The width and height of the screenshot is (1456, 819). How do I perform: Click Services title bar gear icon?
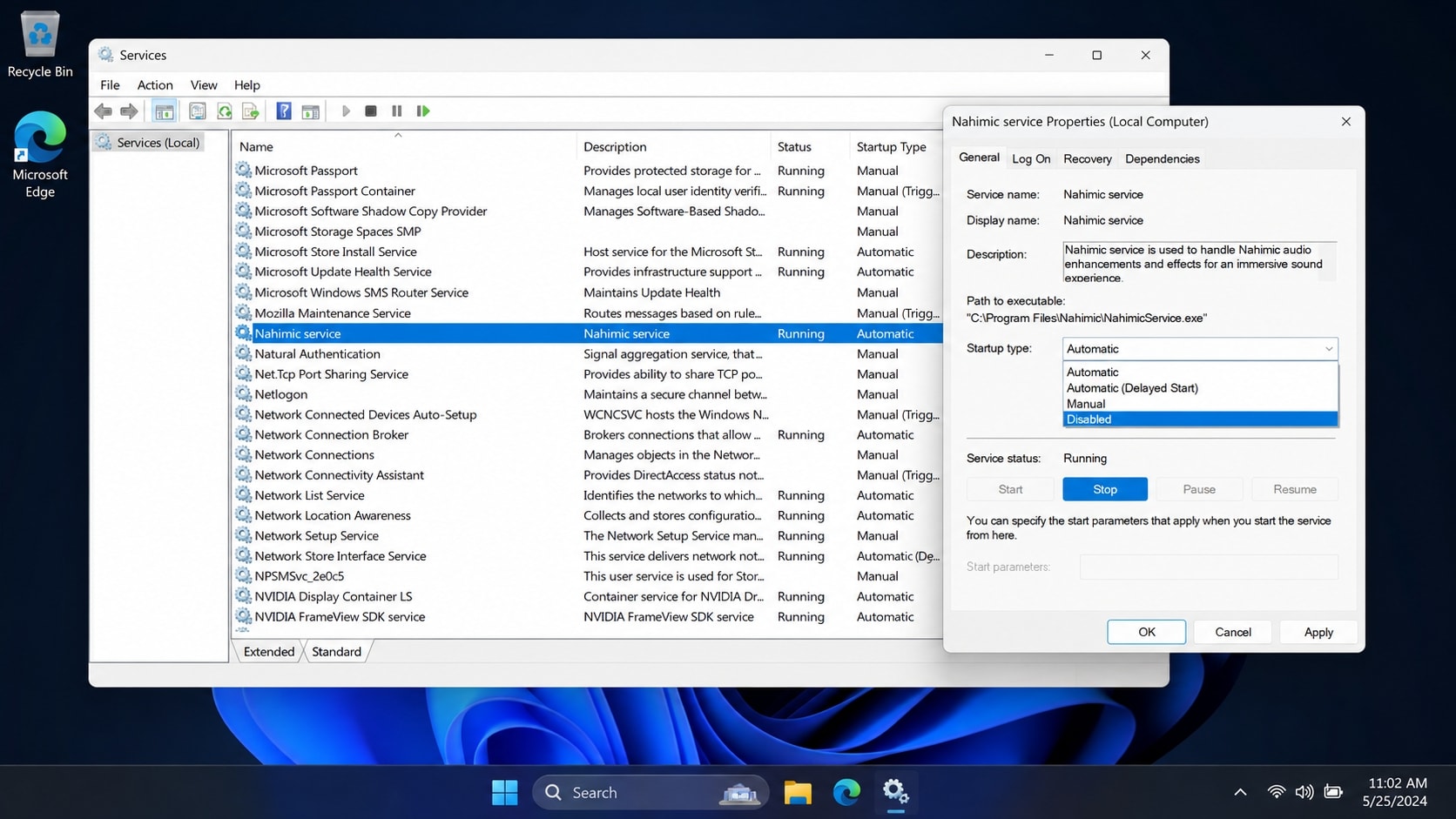pyautogui.click(x=105, y=55)
